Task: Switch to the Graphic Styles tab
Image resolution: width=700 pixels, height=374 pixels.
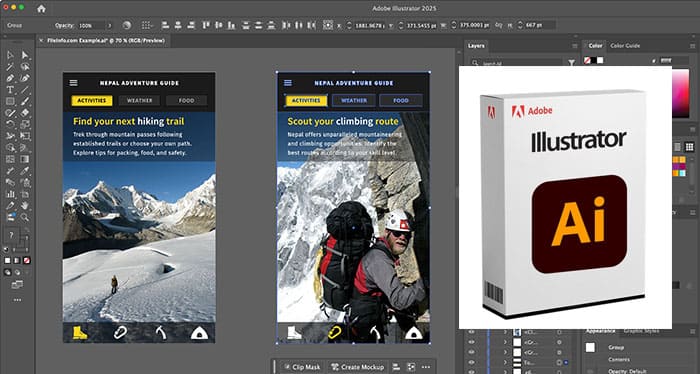Action: [641, 331]
